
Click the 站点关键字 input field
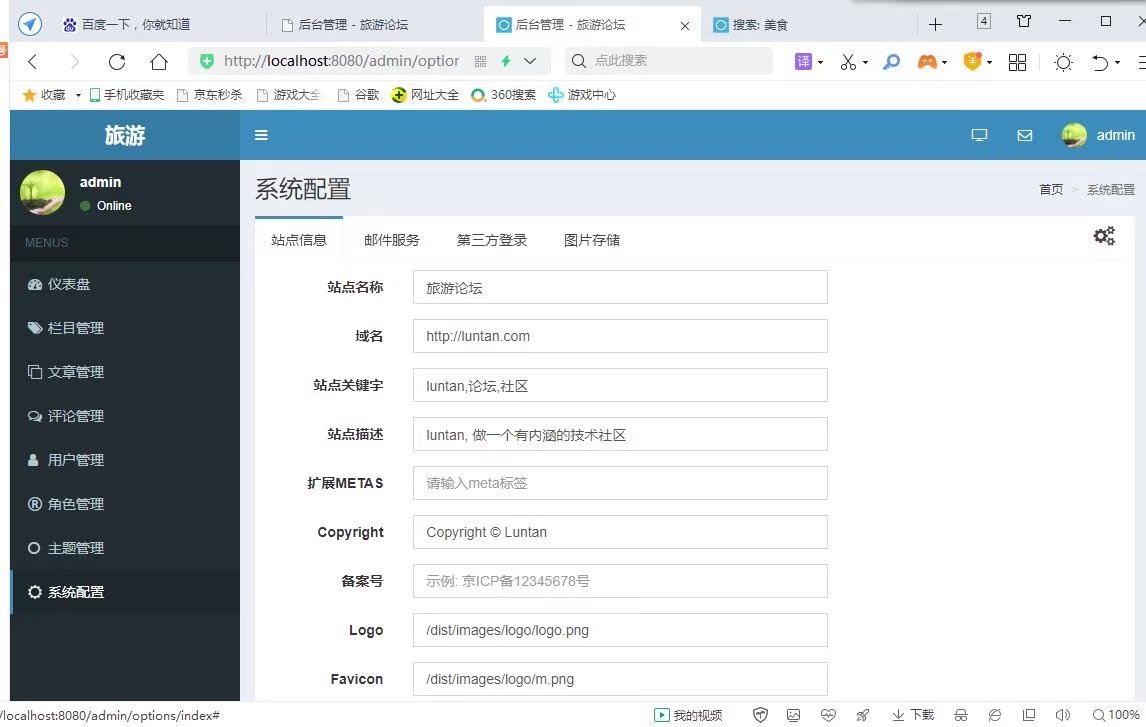620,385
